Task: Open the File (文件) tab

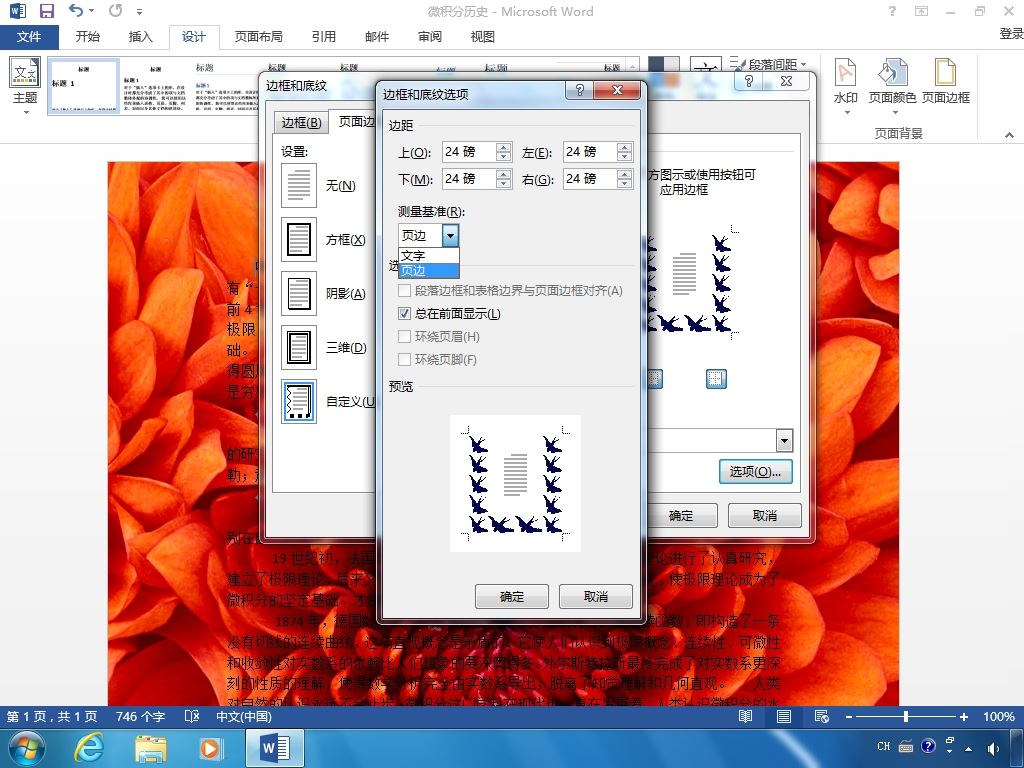Action: point(29,37)
